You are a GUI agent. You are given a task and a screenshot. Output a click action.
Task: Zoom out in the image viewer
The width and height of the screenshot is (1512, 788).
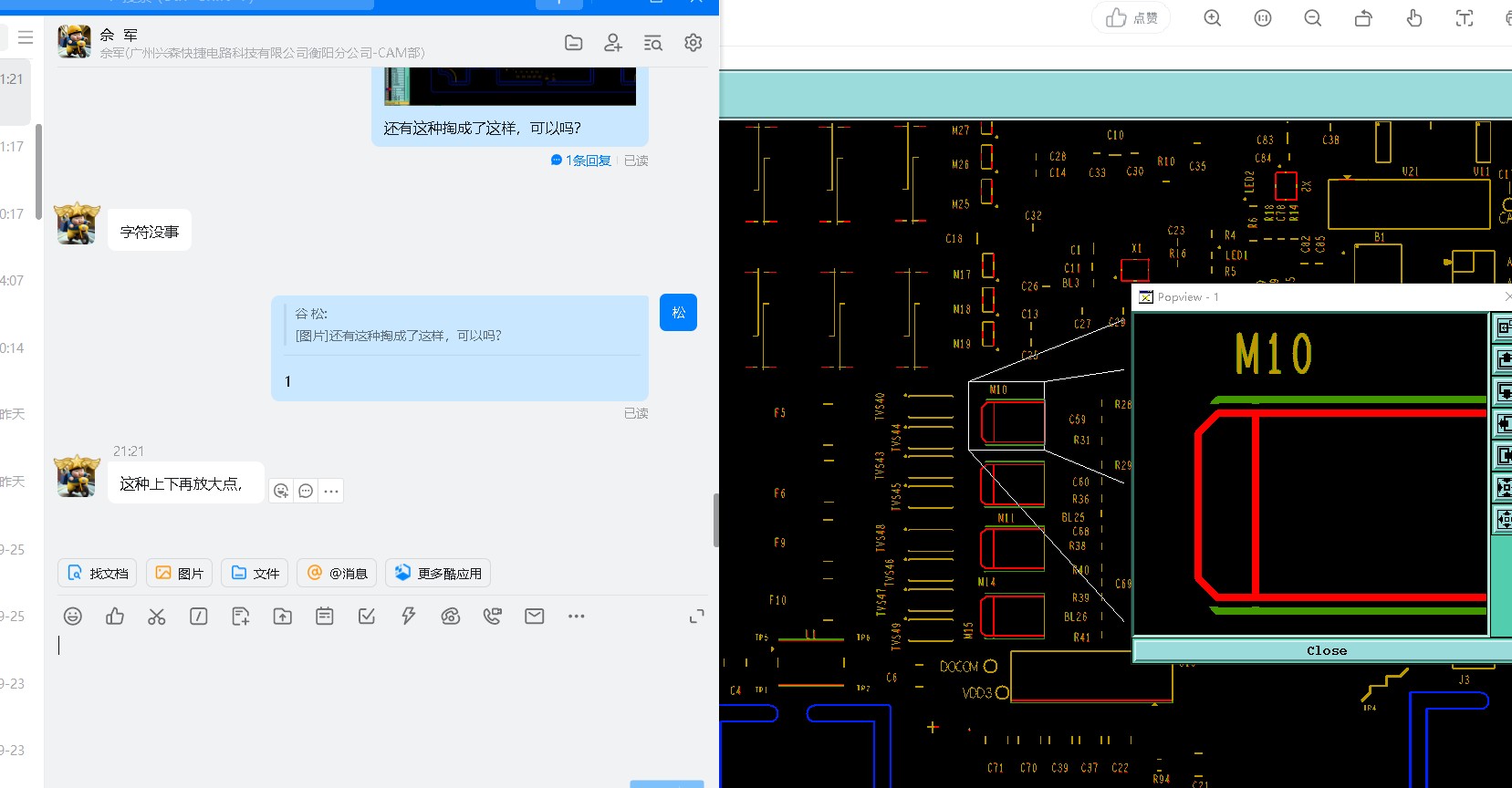(1313, 18)
